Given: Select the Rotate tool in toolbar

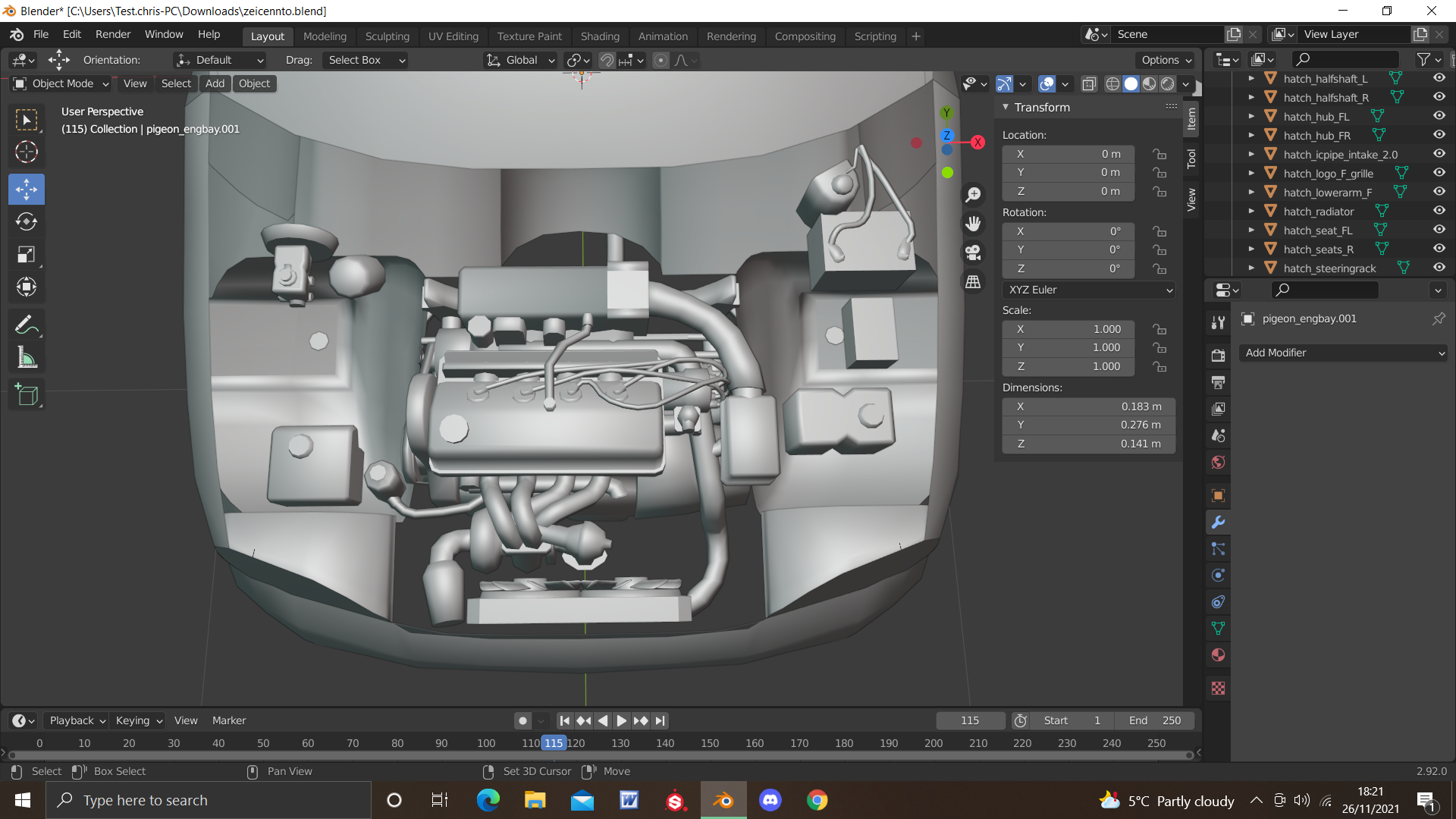Looking at the screenshot, I should 27,221.
